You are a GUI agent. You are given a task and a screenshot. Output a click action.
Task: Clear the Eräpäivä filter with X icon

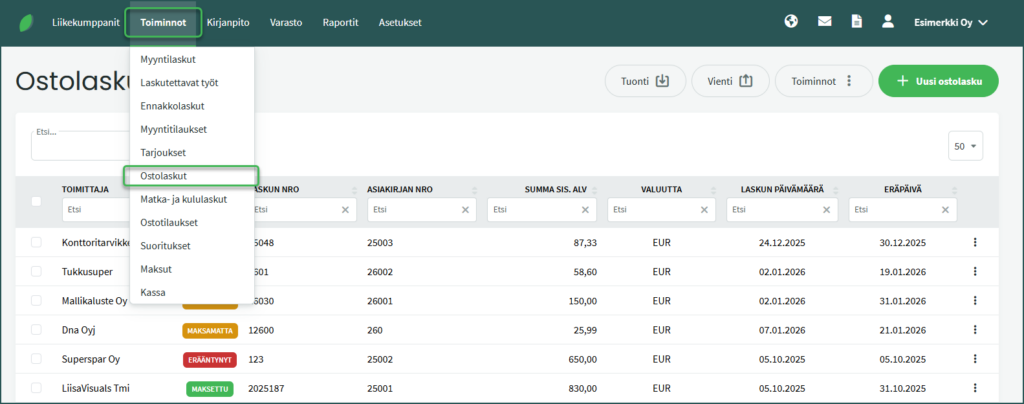pos(946,210)
